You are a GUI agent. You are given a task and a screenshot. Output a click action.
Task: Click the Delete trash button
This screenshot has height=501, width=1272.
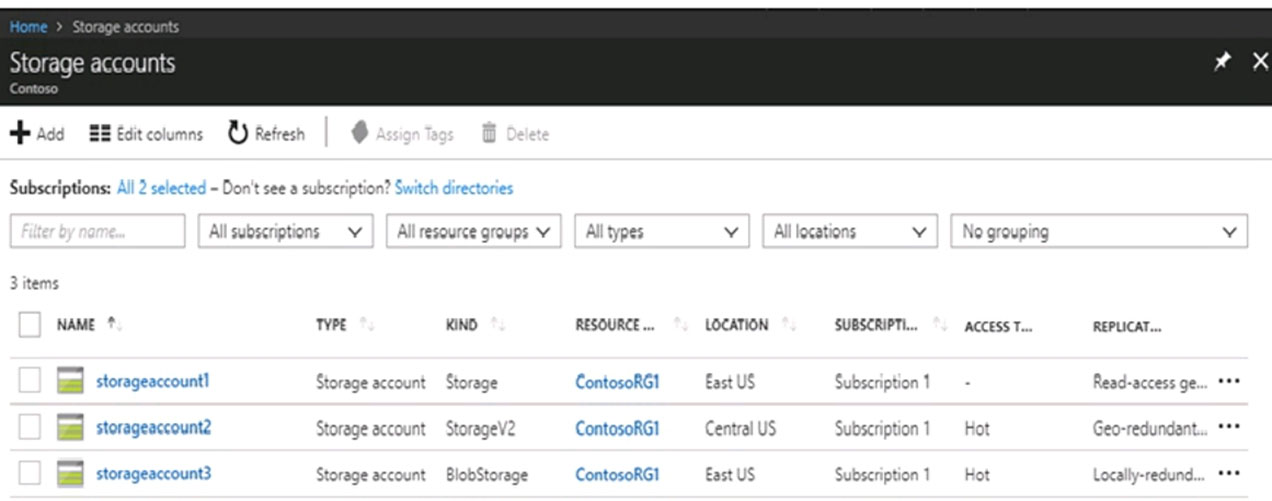(515, 134)
